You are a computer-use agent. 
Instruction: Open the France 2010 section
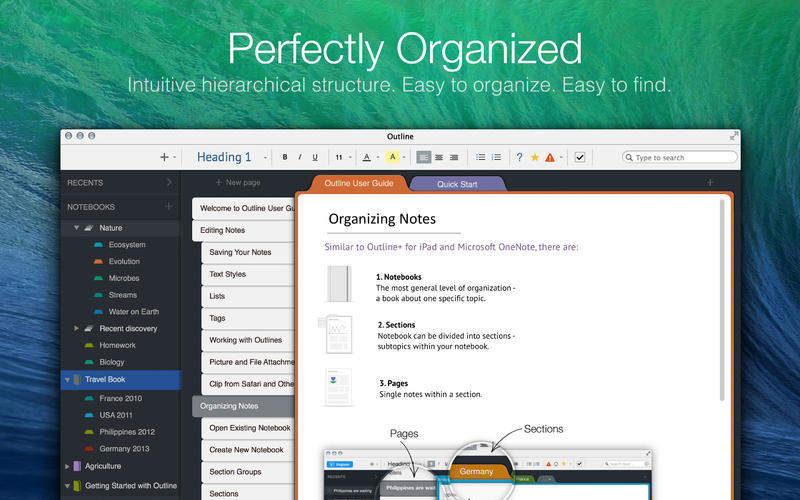tap(121, 398)
